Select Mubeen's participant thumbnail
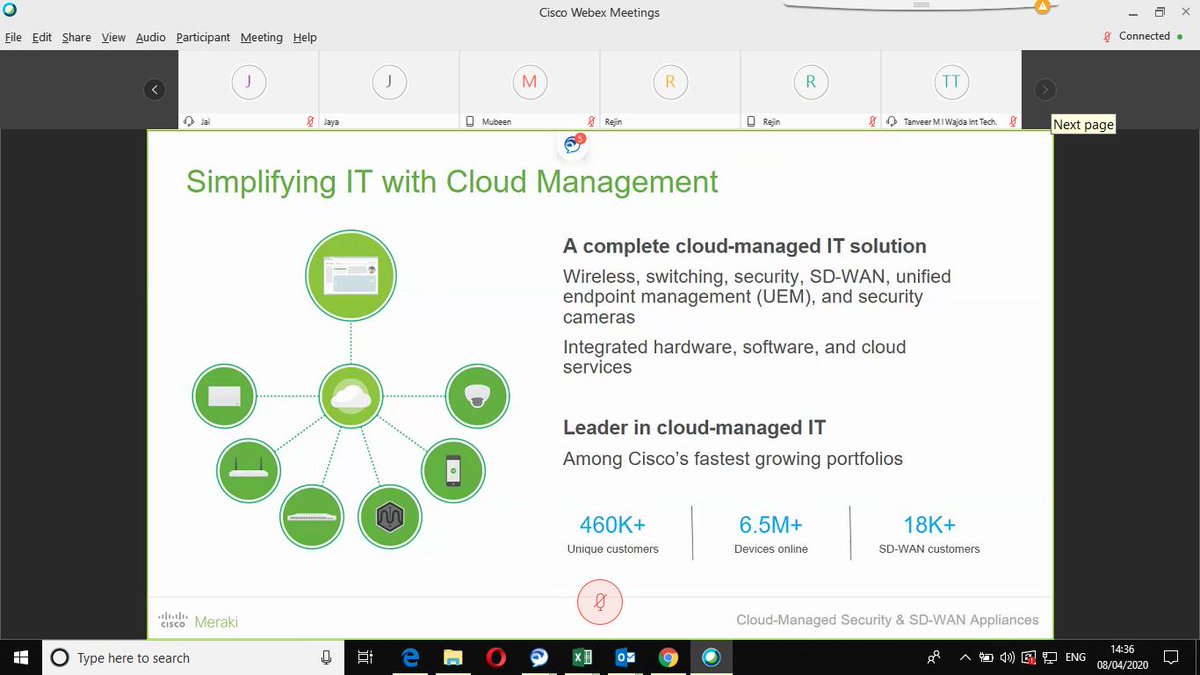This screenshot has height=675, width=1200. coord(530,89)
